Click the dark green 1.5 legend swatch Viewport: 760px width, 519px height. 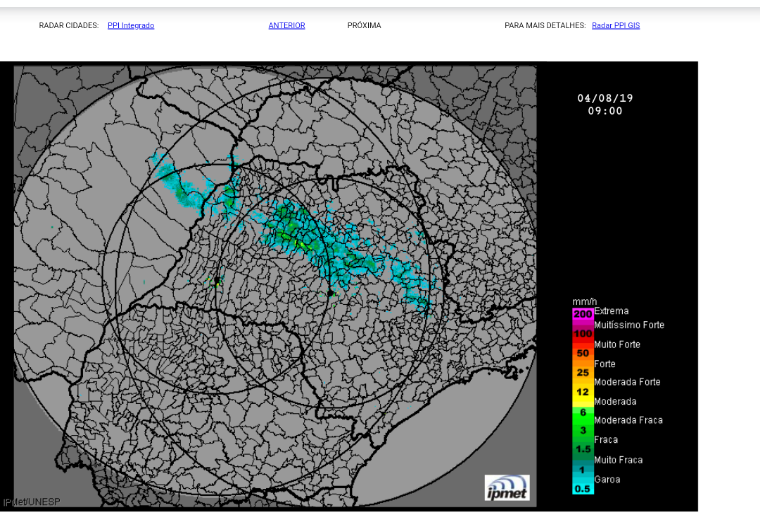[x=583, y=449]
